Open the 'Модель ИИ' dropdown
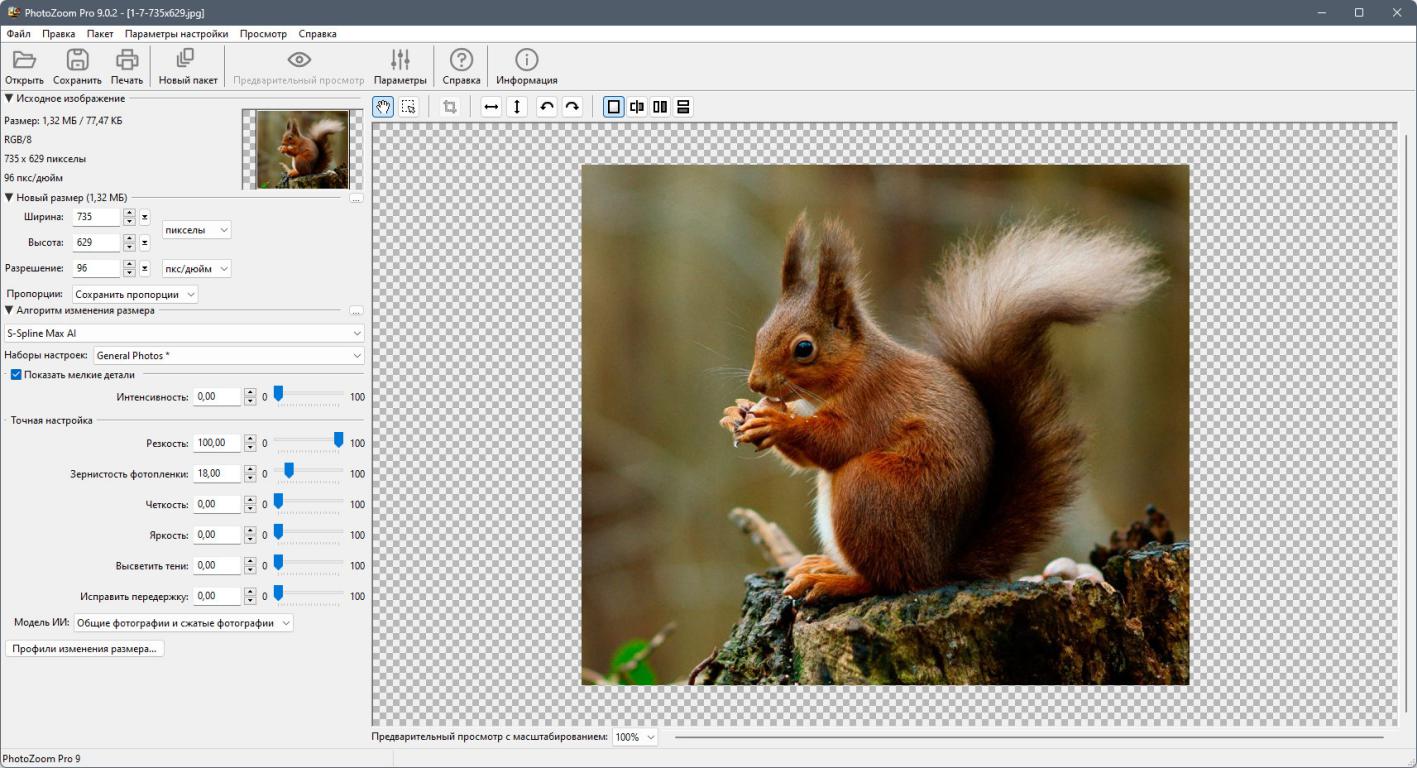The width and height of the screenshot is (1417, 768). click(x=183, y=623)
